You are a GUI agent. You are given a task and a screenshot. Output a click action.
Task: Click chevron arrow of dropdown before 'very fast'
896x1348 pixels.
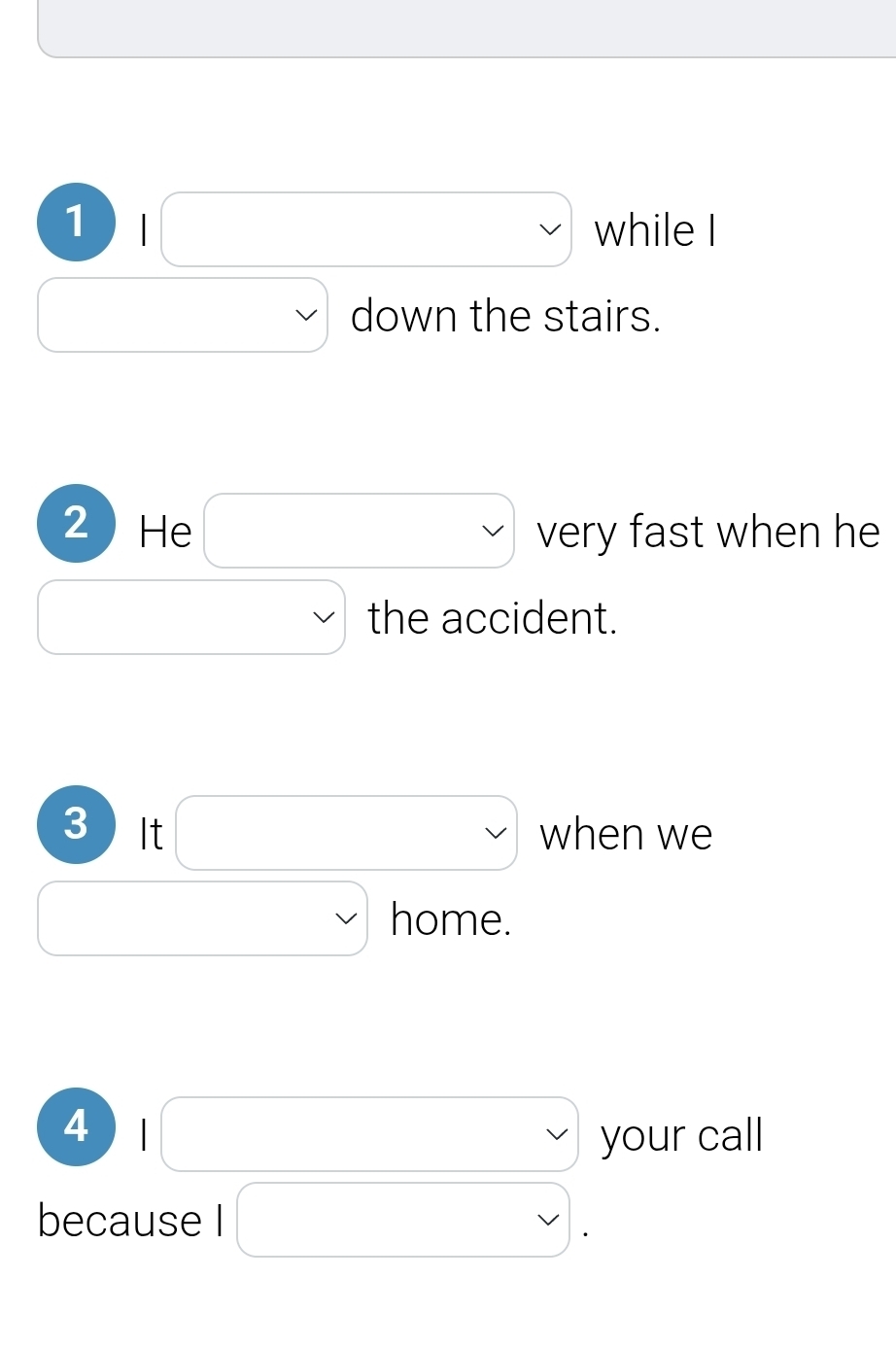(x=494, y=531)
